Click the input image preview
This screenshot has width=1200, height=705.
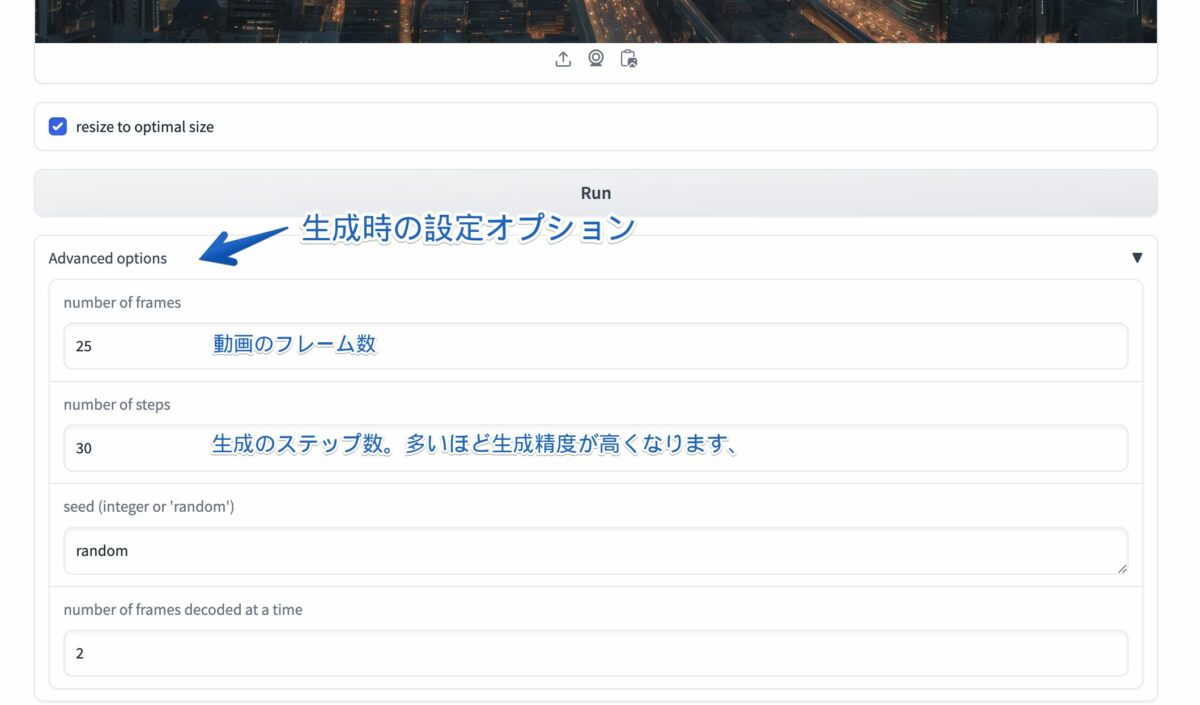(x=596, y=21)
